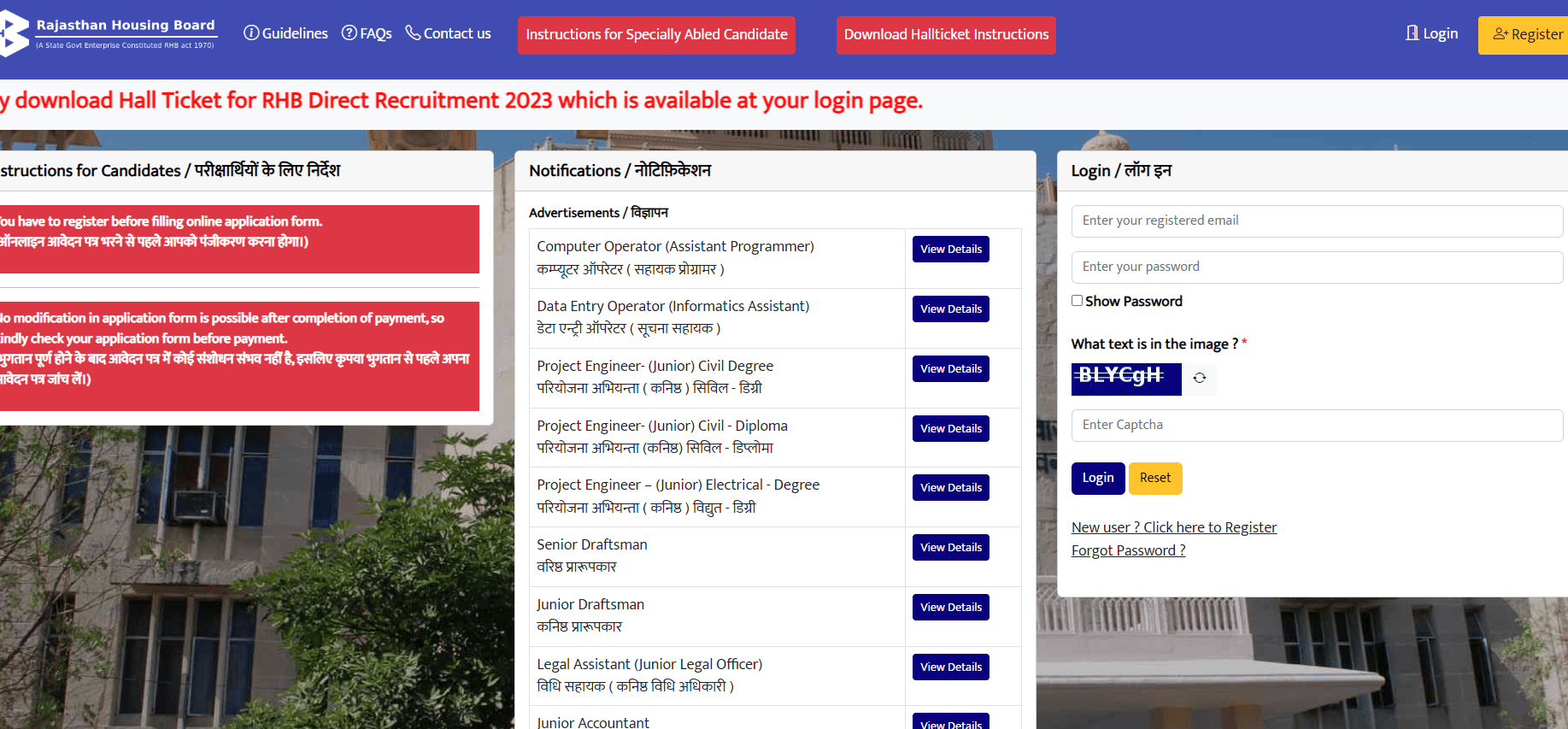Open the Forgot Password link
This screenshot has height=729, width=1568.
(1128, 551)
